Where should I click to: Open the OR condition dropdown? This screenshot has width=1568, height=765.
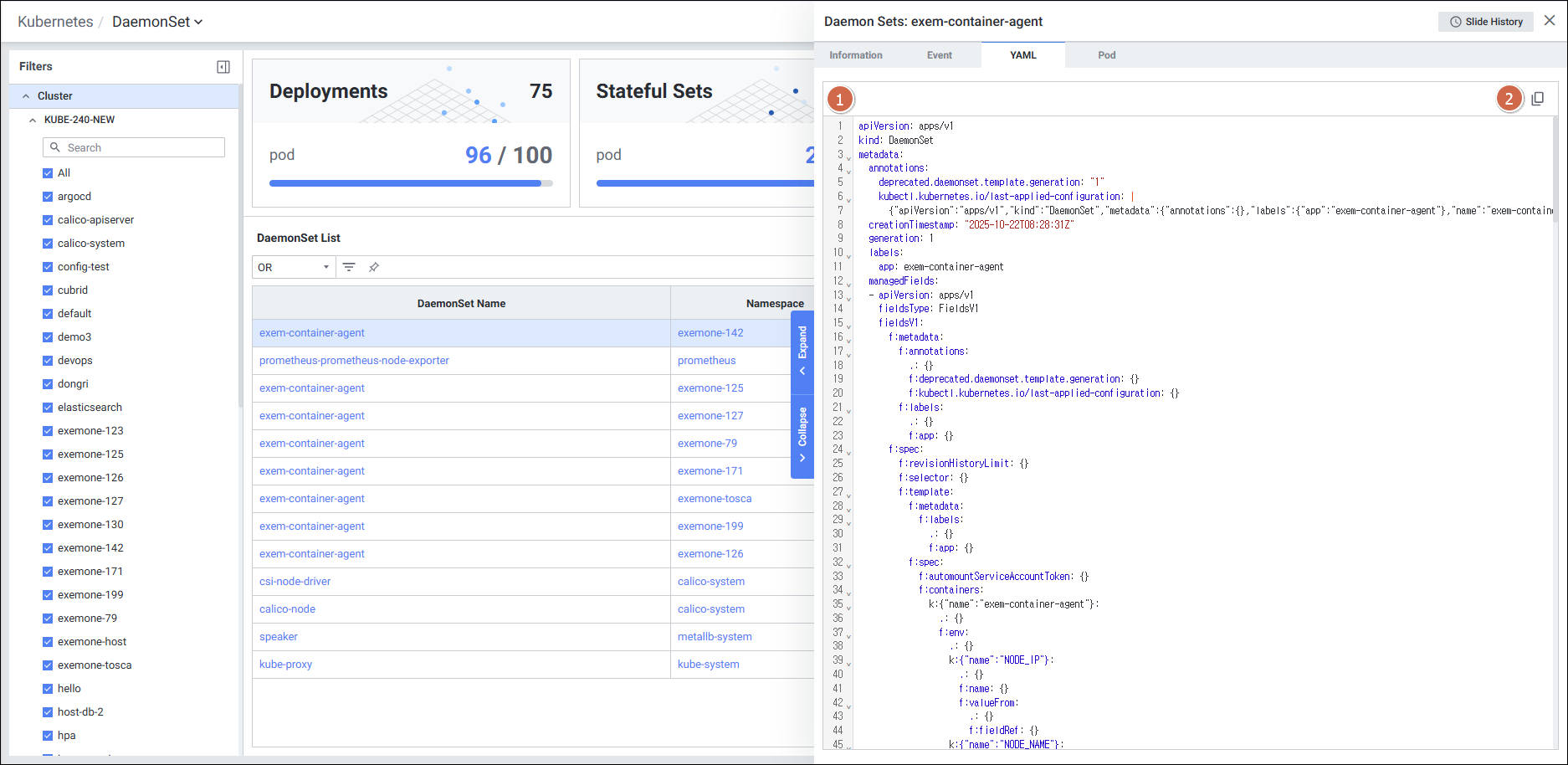pyautogui.click(x=294, y=267)
